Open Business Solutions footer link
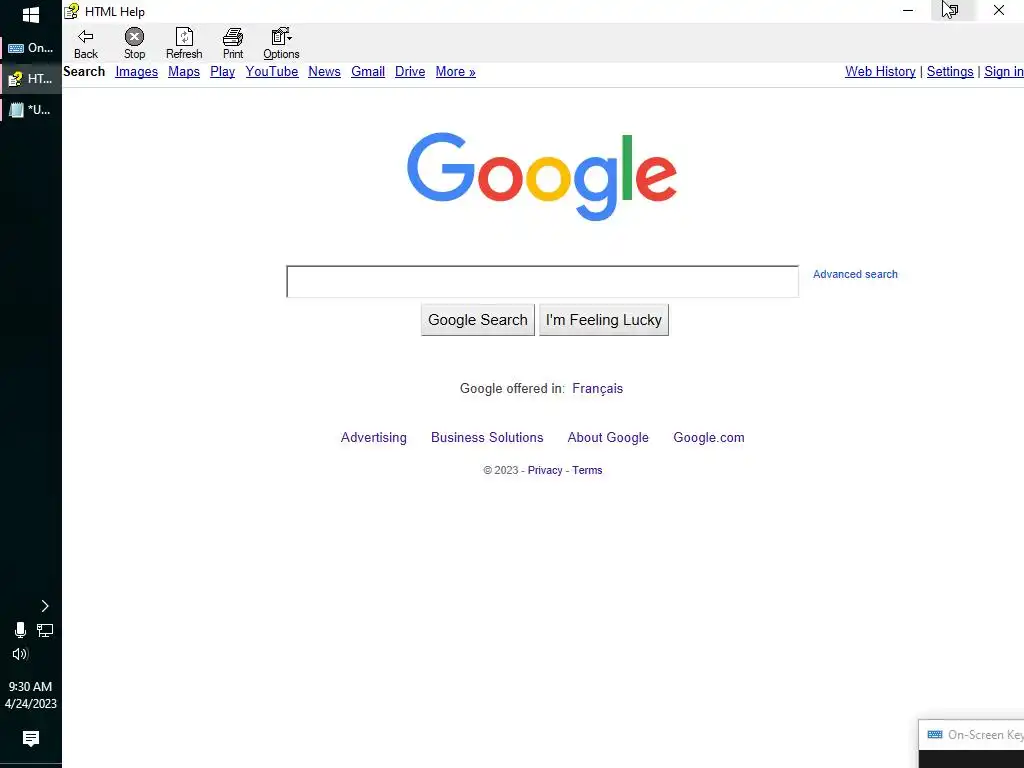The height and width of the screenshot is (768, 1024). pyautogui.click(x=487, y=438)
